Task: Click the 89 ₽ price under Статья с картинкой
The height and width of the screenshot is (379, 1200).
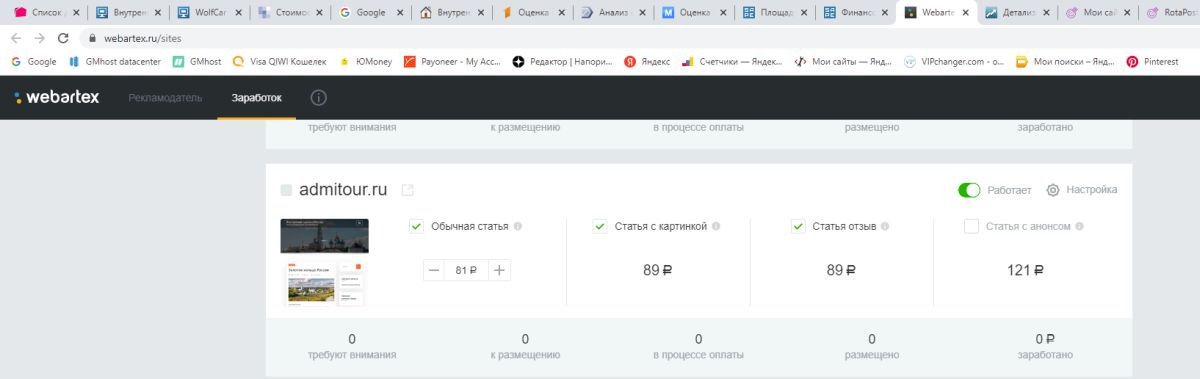Action: pyautogui.click(x=658, y=270)
